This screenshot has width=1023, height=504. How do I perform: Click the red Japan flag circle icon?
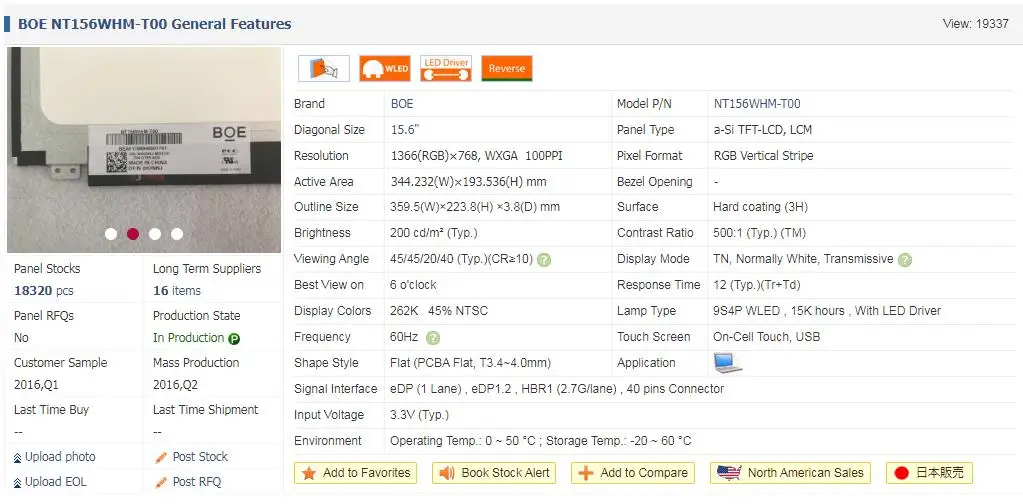point(902,473)
